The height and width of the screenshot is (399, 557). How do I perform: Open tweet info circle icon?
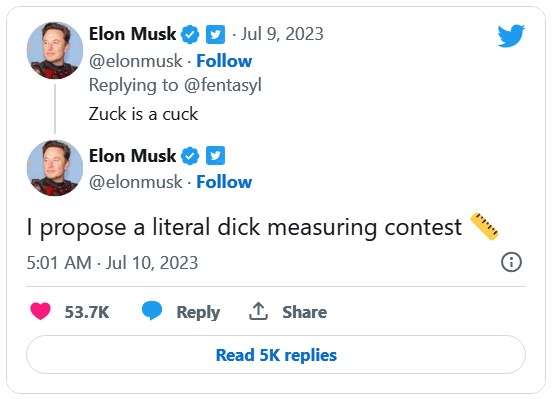click(x=511, y=262)
